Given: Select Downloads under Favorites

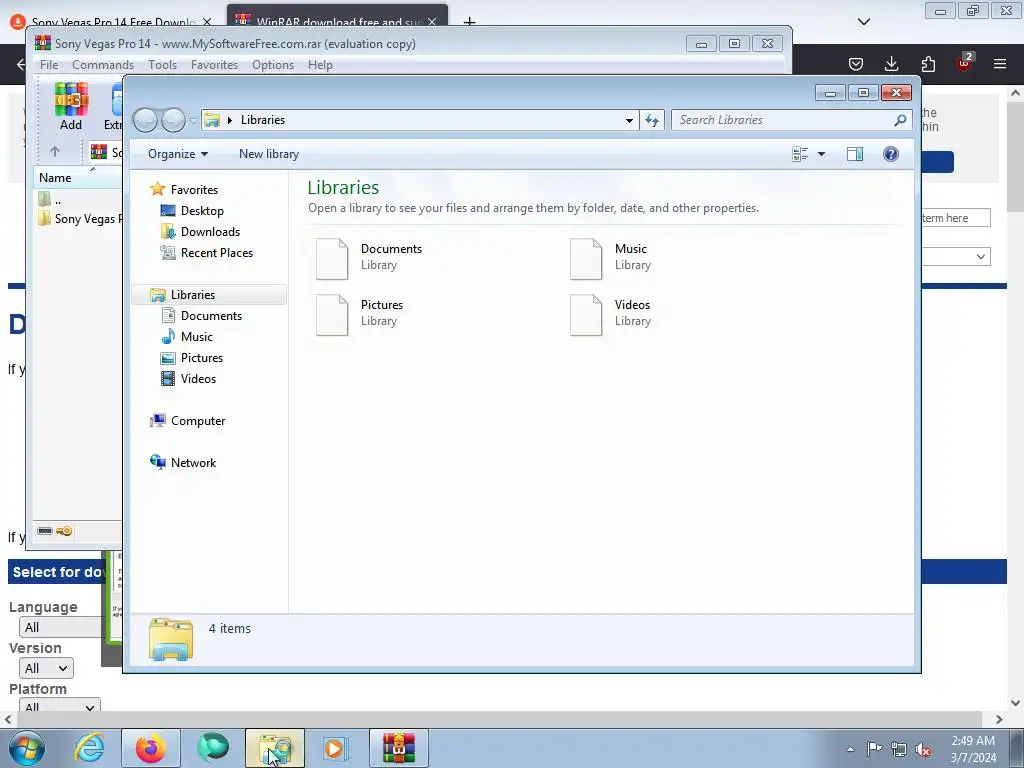Looking at the screenshot, I should [x=210, y=232].
